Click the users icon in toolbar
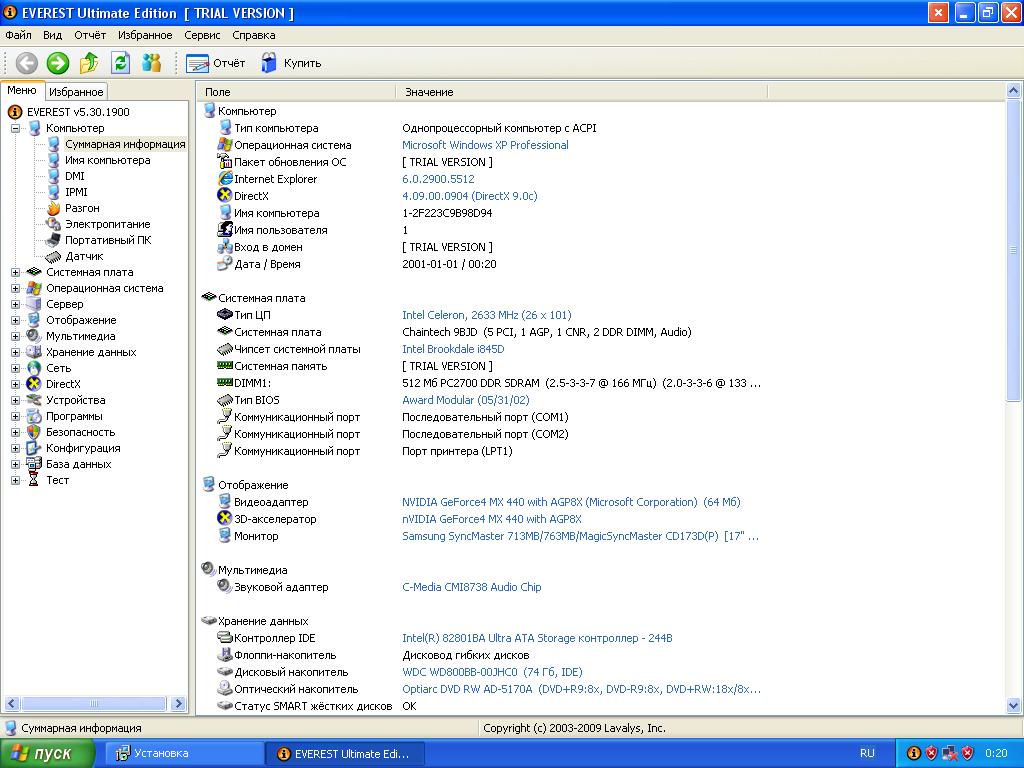 click(152, 63)
